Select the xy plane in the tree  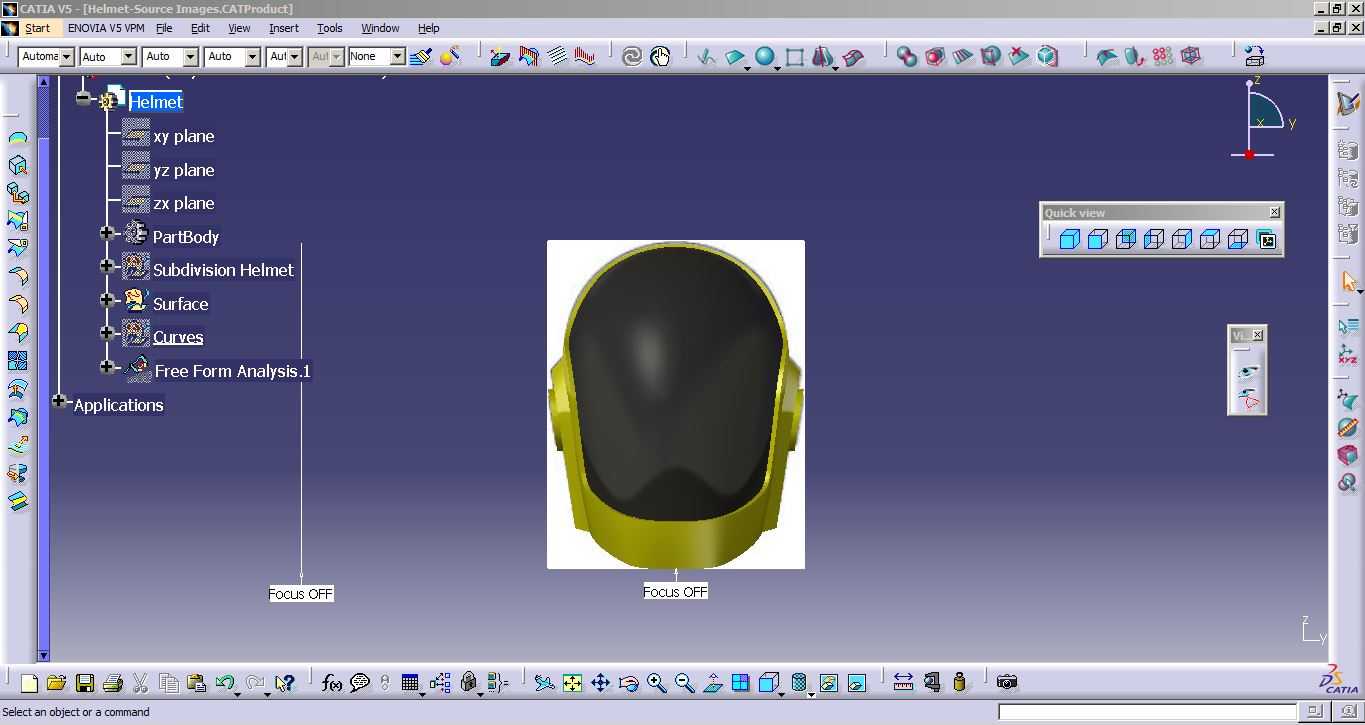(184, 136)
